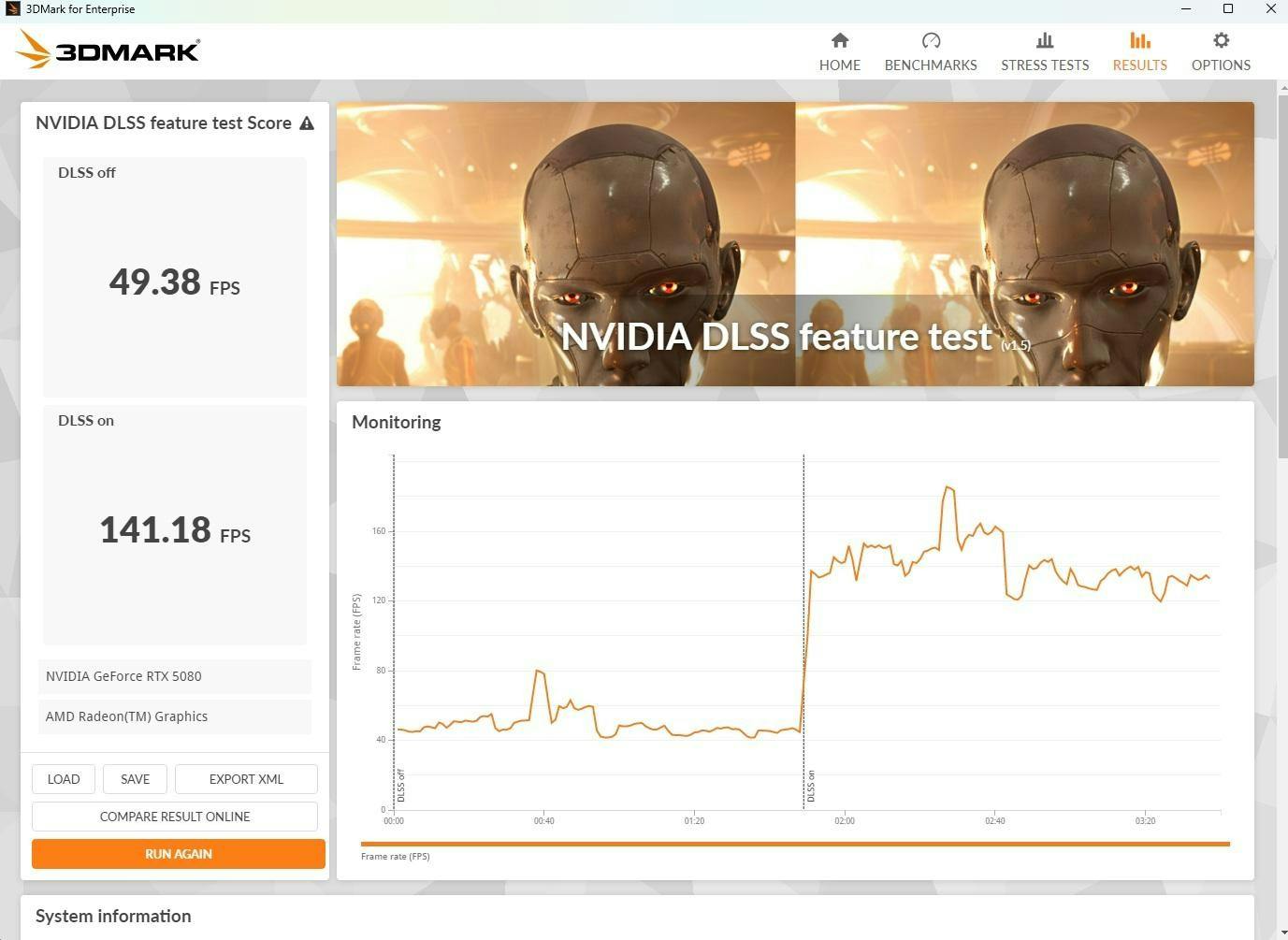1288x940 pixels.
Task: Click the scrollbar down arrow
Action: [x=1281, y=933]
